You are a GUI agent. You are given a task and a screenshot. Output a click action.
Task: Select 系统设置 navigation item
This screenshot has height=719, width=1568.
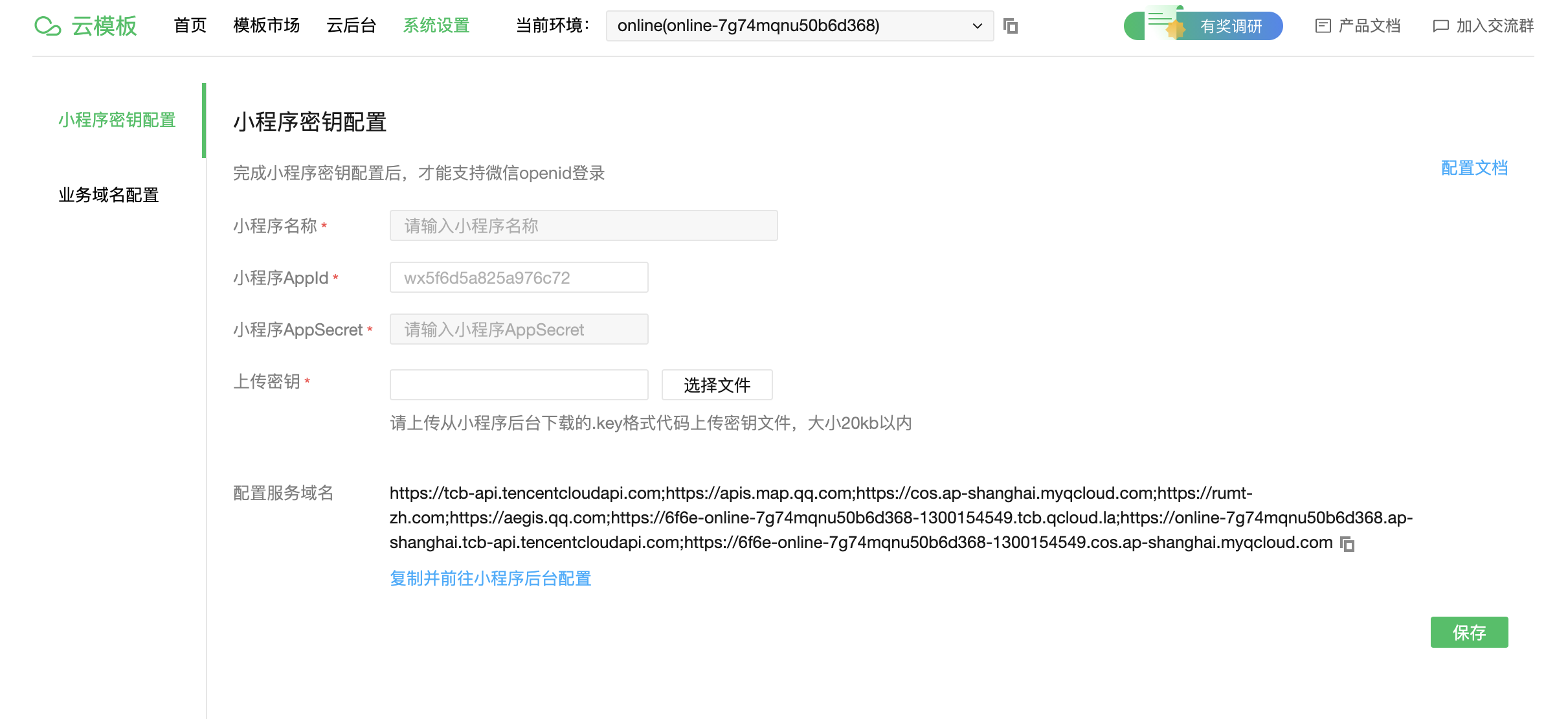click(436, 26)
